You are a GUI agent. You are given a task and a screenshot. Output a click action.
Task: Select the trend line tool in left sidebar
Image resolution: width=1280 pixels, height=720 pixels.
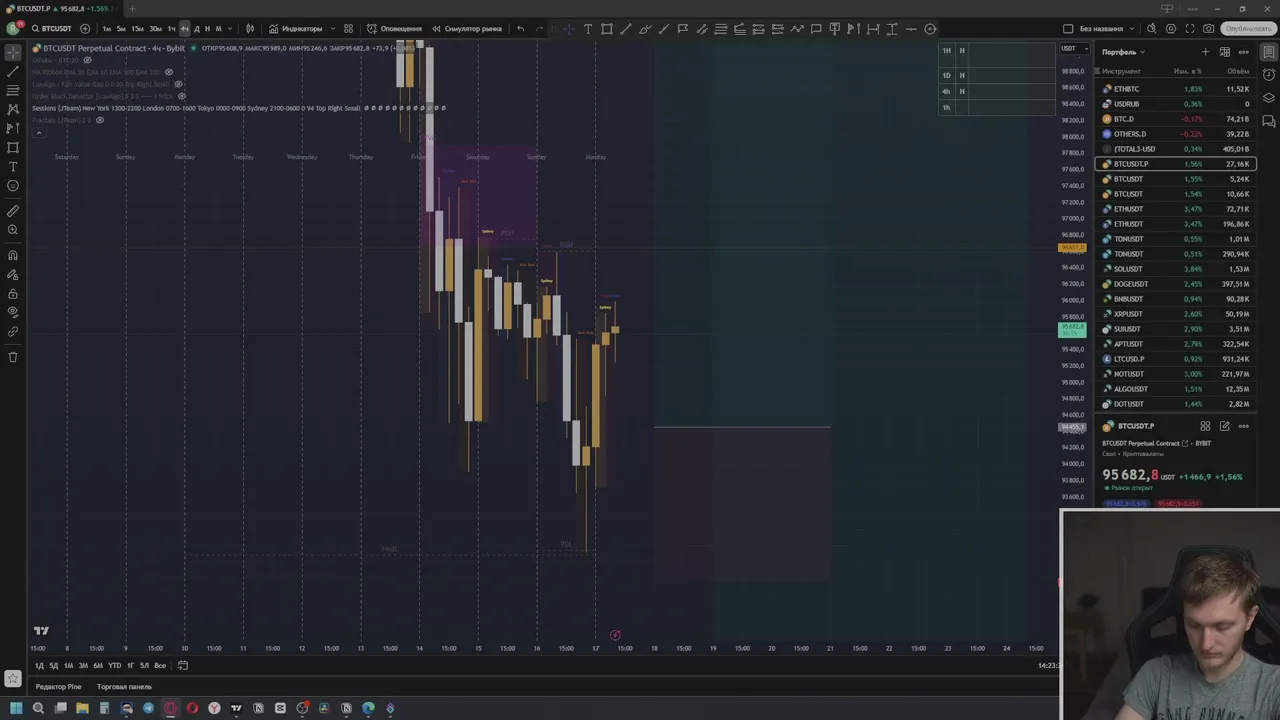[x=13, y=72]
